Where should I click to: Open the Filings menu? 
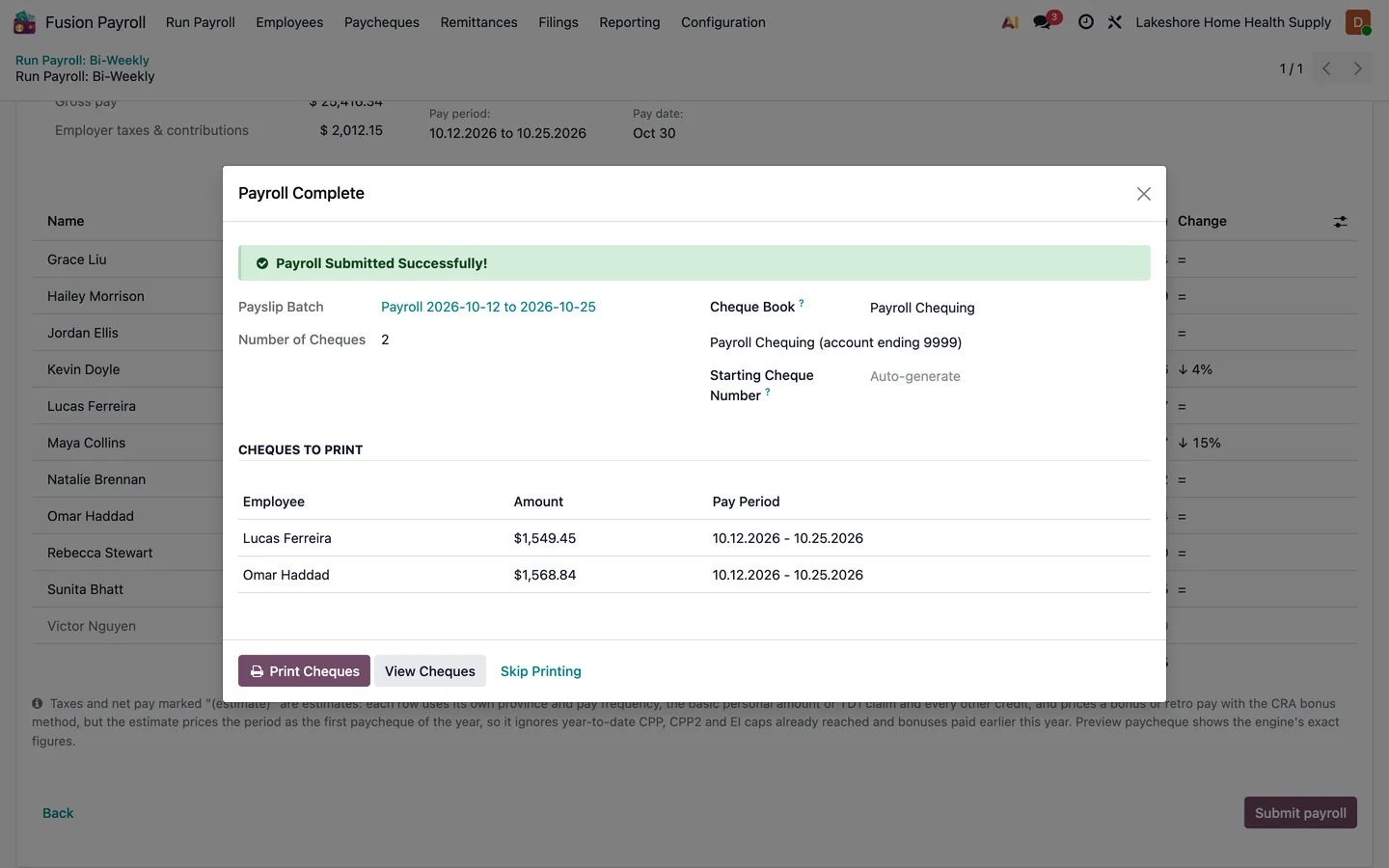tap(558, 22)
